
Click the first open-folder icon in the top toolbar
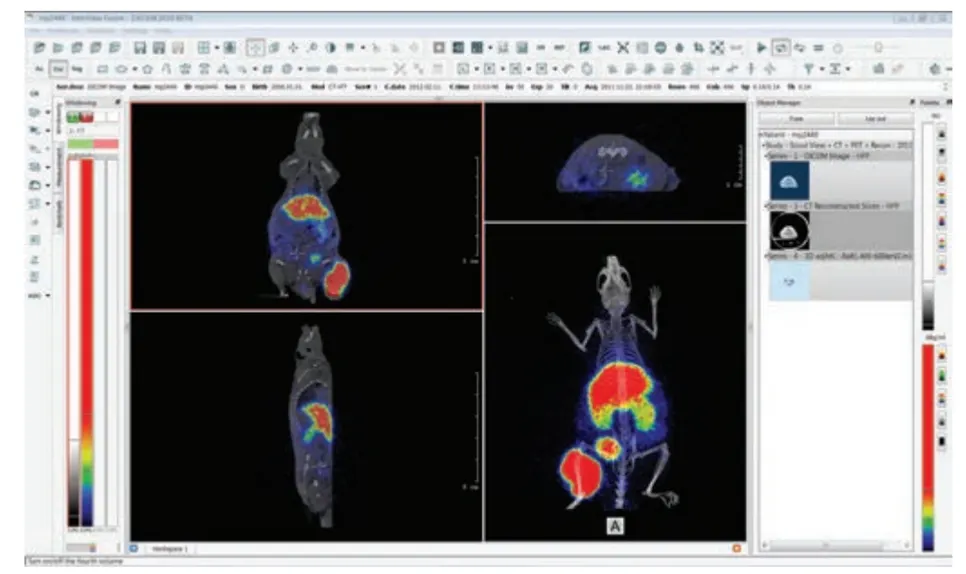coord(39,47)
